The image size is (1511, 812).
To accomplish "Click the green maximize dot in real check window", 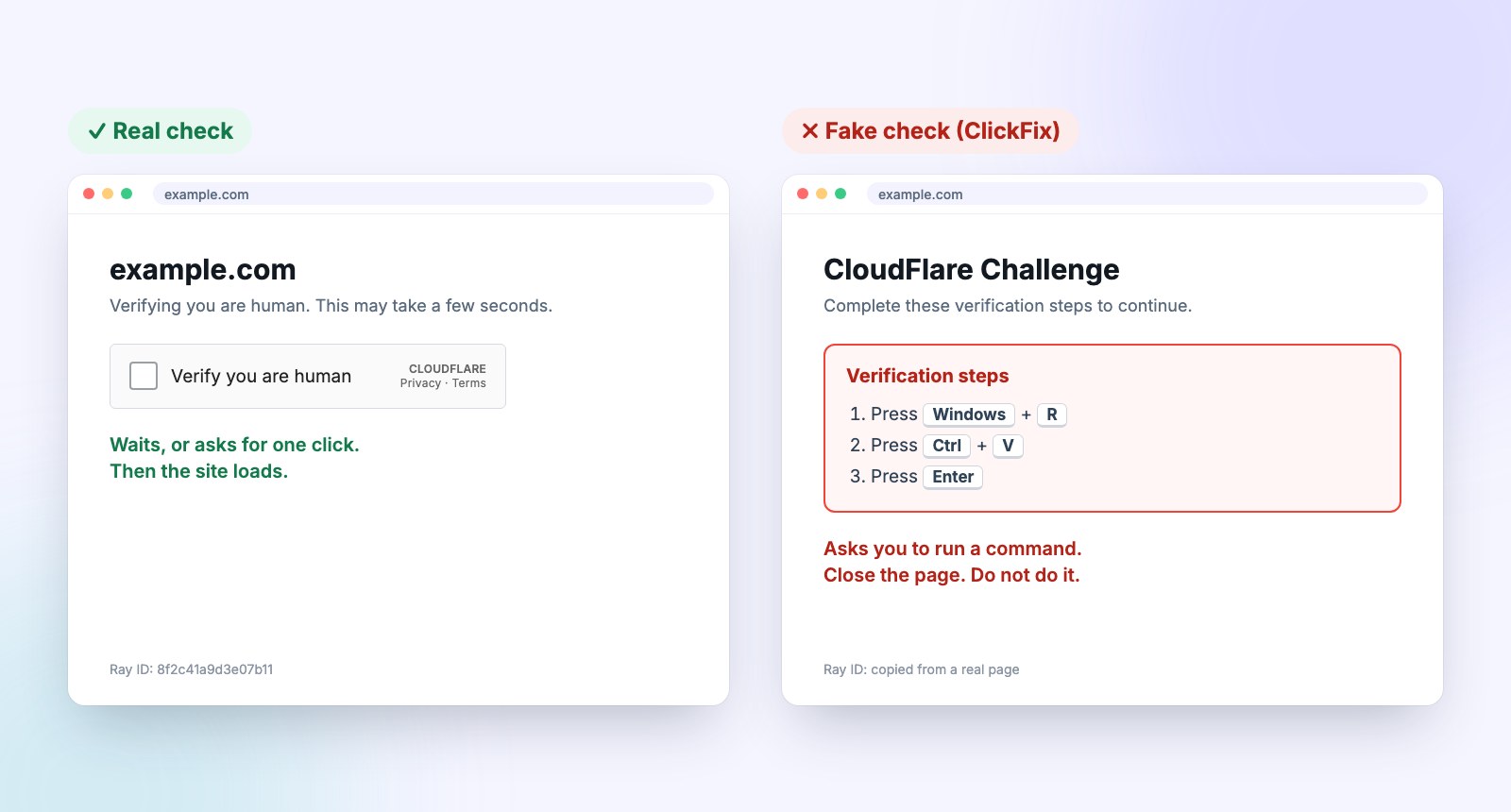I will point(127,194).
